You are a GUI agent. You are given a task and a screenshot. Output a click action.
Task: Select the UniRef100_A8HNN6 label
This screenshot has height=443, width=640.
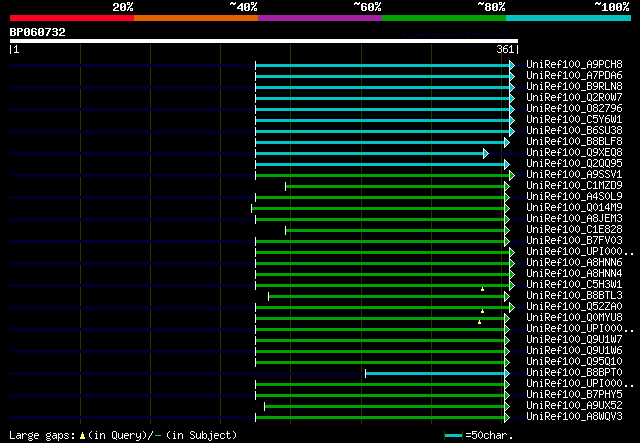[574, 263]
